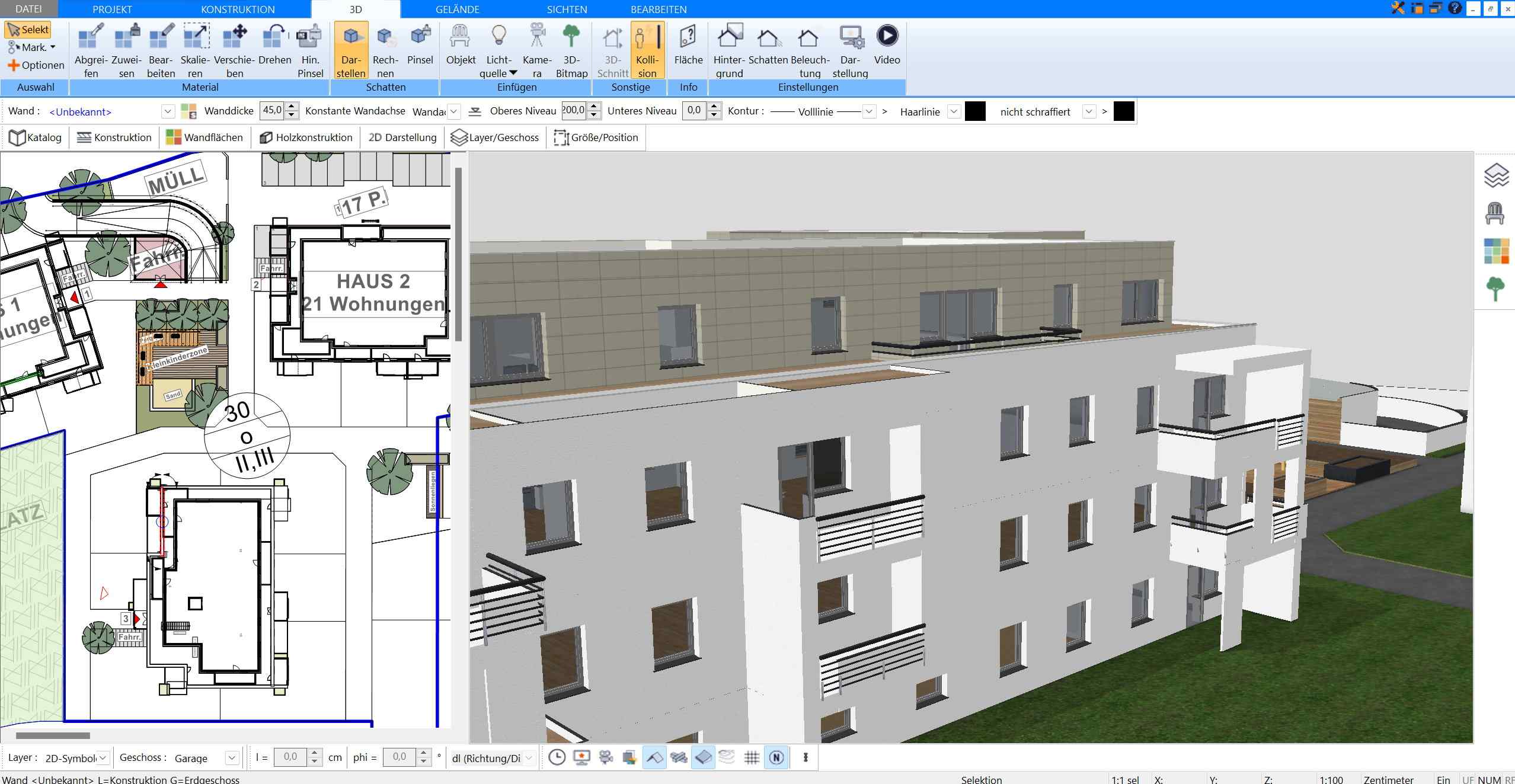Image resolution: width=1515 pixels, height=784 pixels.
Task: Click the Optionen button
Action: pyautogui.click(x=36, y=65)
